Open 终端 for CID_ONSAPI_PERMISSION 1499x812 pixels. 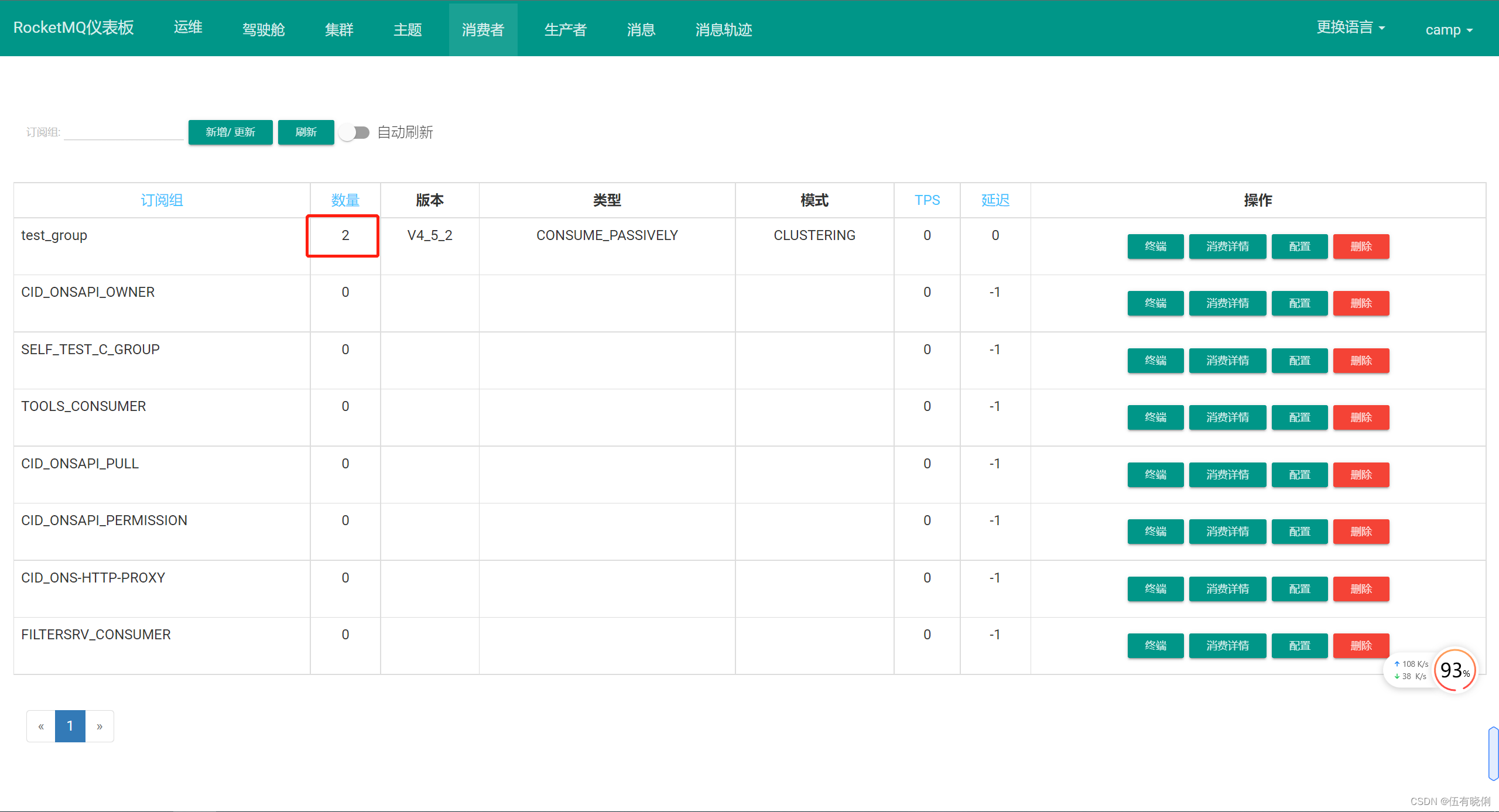[x=1155, y=532]
